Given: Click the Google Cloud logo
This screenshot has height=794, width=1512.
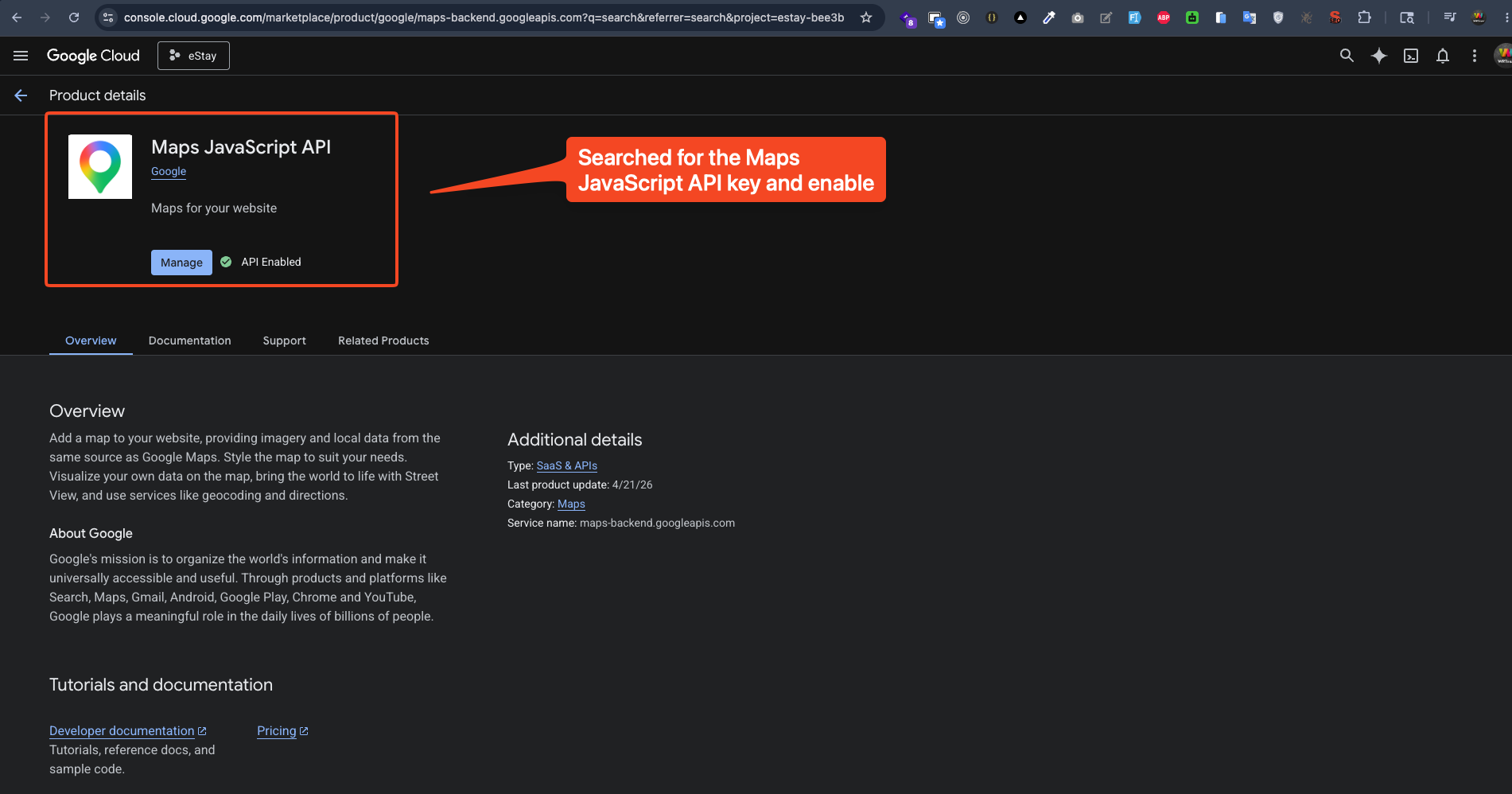Looking at the screenshot, I should tap(93, 56).
